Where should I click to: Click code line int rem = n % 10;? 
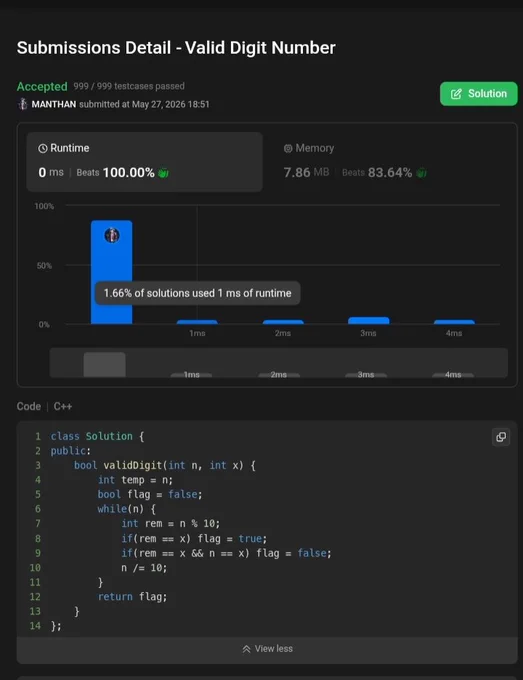pyautogui.click(x=170, y=524)
